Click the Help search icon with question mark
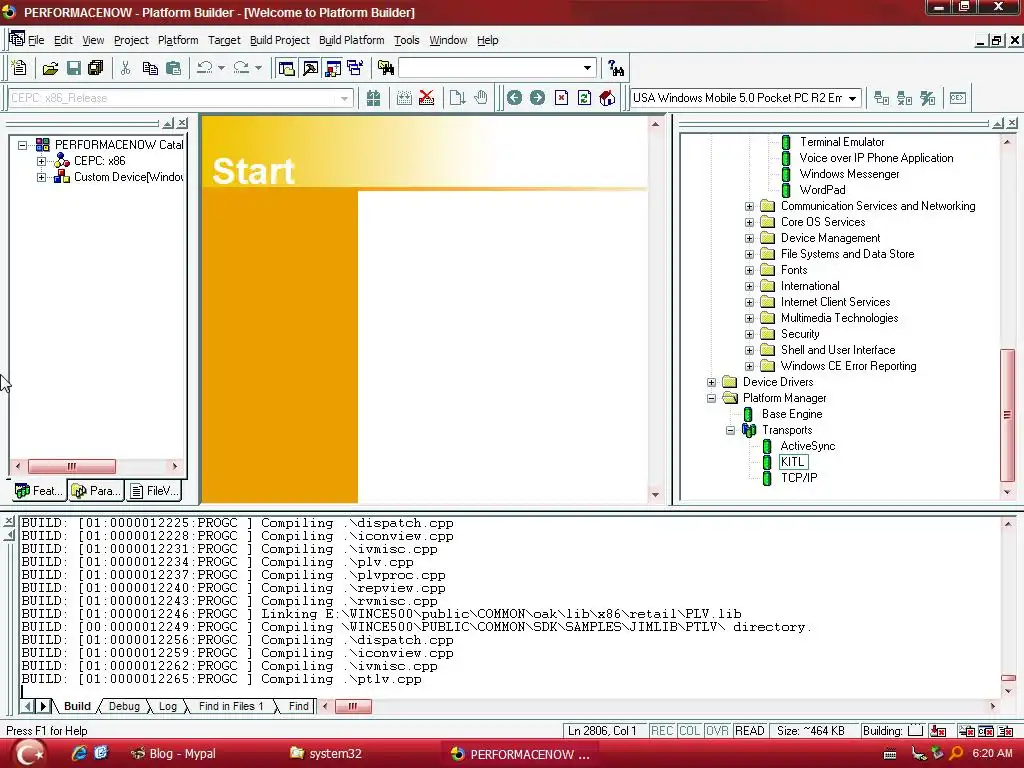The width and height of the screenshot is (1024, 768). point(616,68)
